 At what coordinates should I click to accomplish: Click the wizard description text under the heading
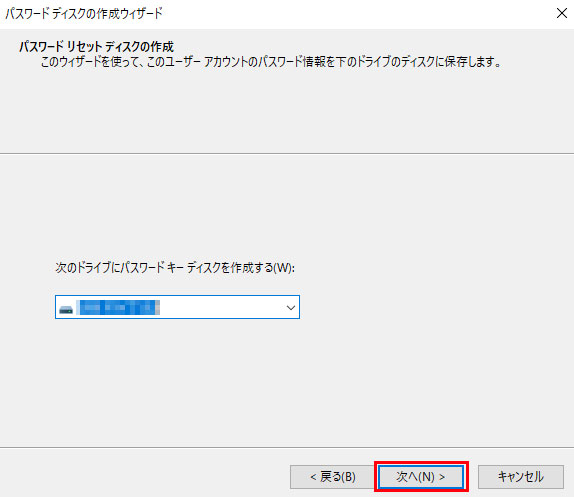pos(271,62)
